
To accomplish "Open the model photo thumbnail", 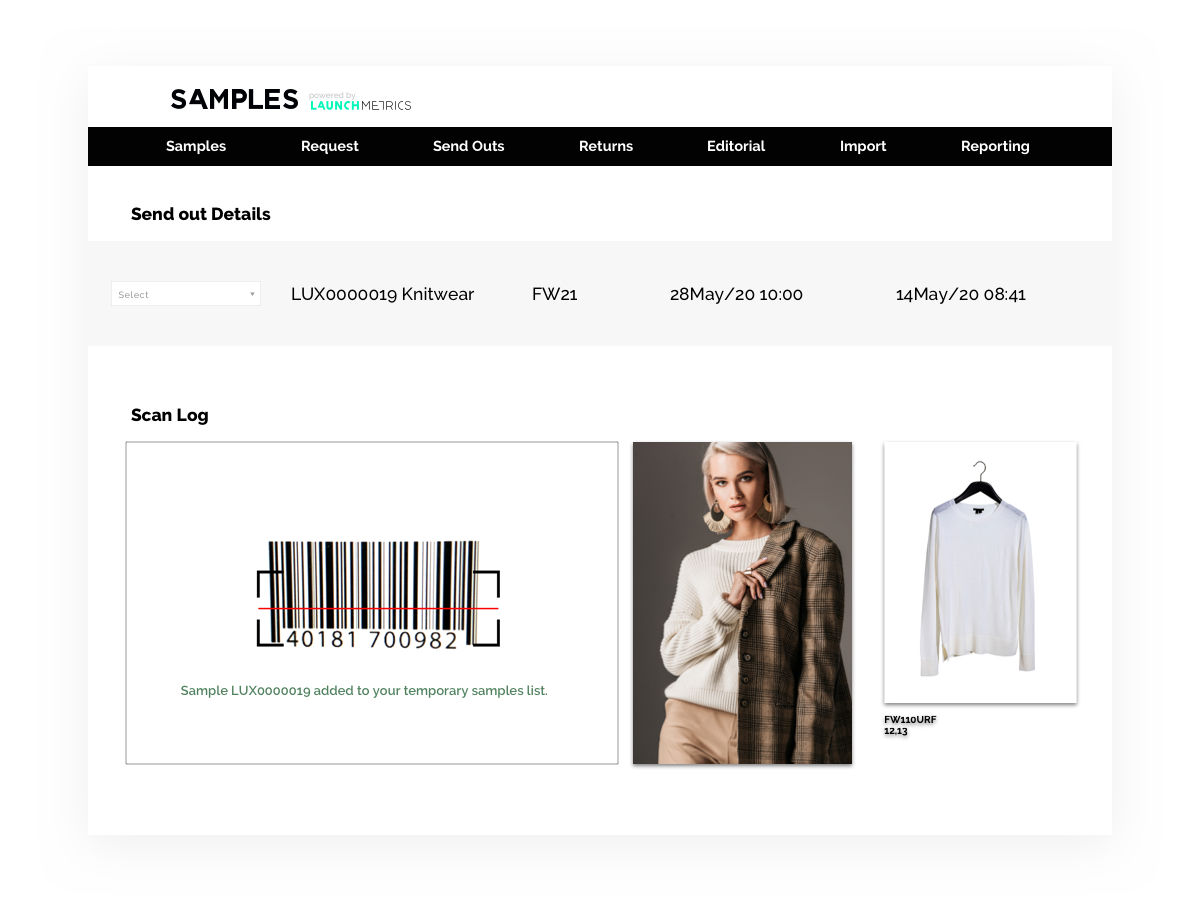I will click(742, 603).
